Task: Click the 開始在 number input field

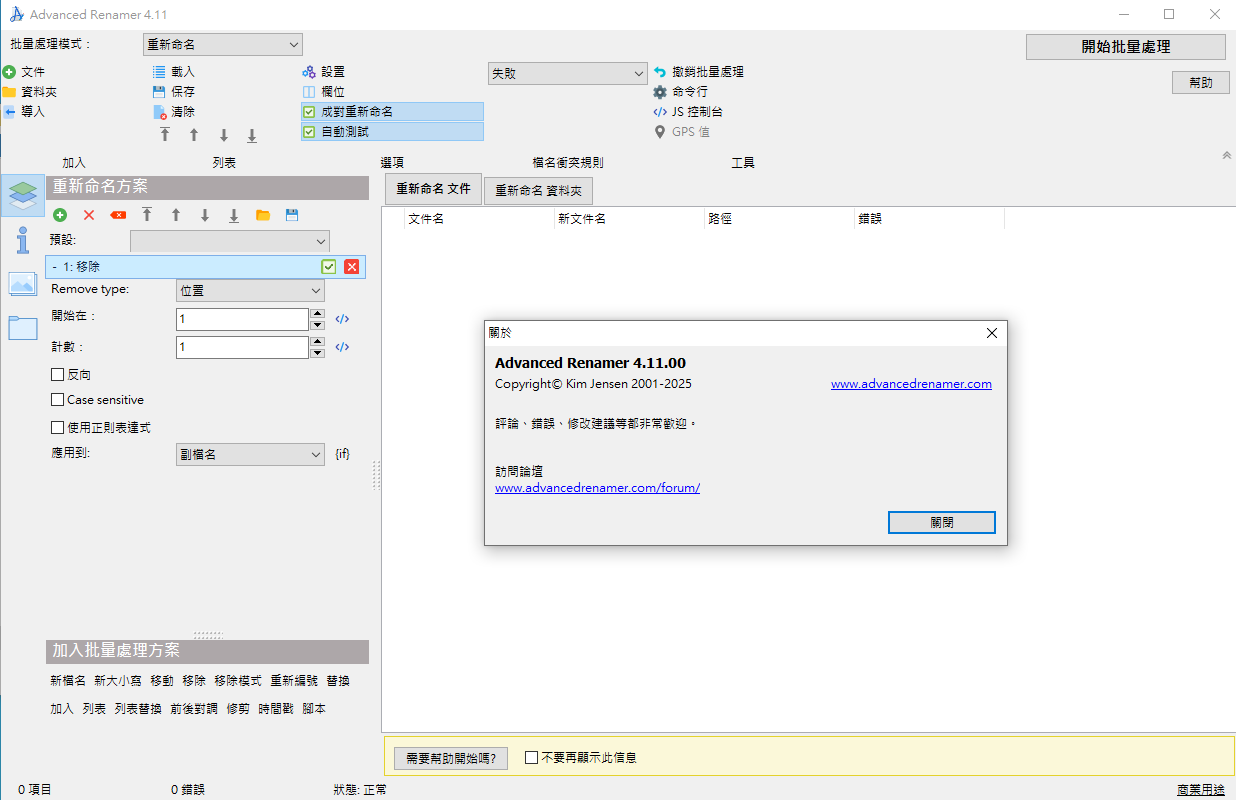Action: pos(242,319)
